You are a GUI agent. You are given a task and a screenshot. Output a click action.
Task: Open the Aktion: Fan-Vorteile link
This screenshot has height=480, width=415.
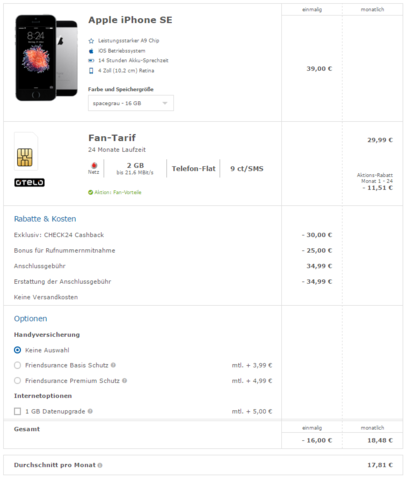tap(118, 192)
